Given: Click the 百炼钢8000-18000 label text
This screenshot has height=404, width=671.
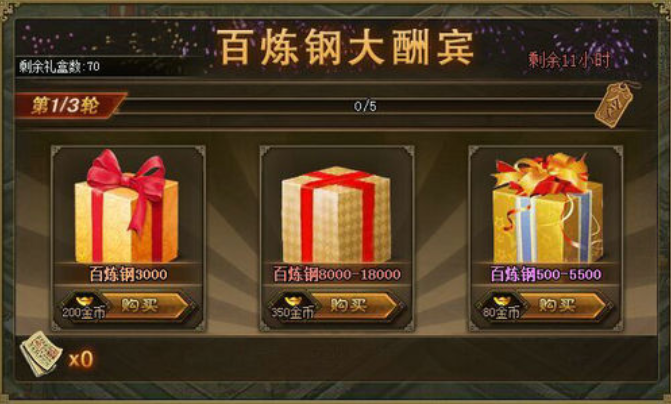Looking at the screenshot, I should tap(337, 274).
